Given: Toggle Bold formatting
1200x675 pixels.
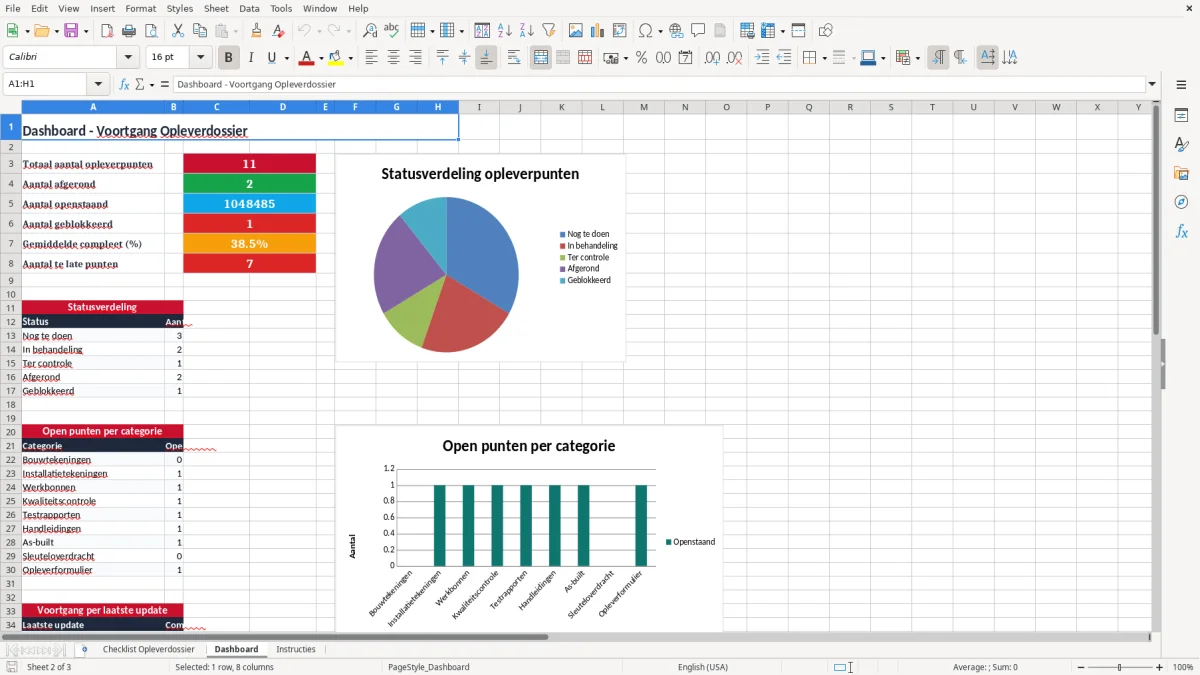Looking at the screenshot, I should point(229,58).
